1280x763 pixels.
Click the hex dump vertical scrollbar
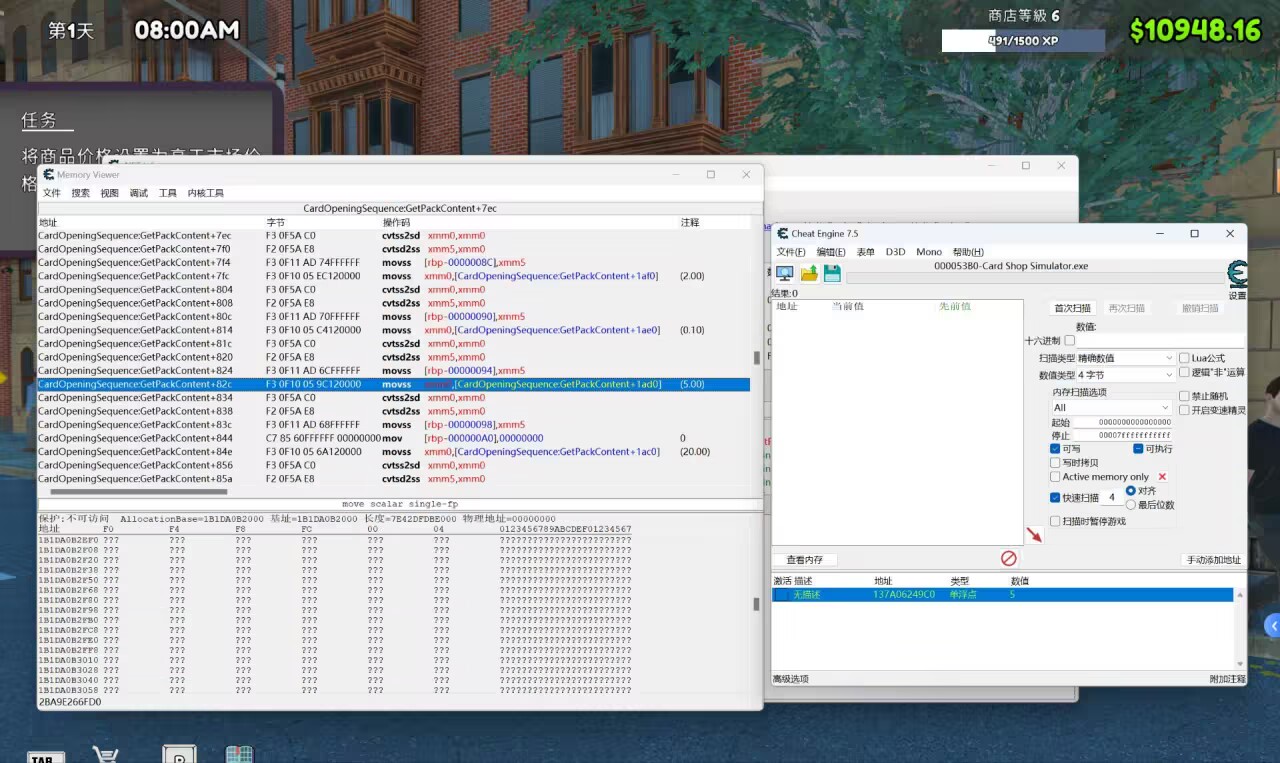coord(757,605)
